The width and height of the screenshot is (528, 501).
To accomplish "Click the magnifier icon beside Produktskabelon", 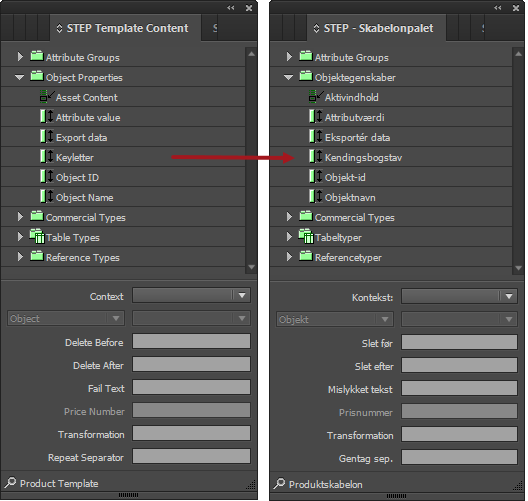I will coord(279,484).
